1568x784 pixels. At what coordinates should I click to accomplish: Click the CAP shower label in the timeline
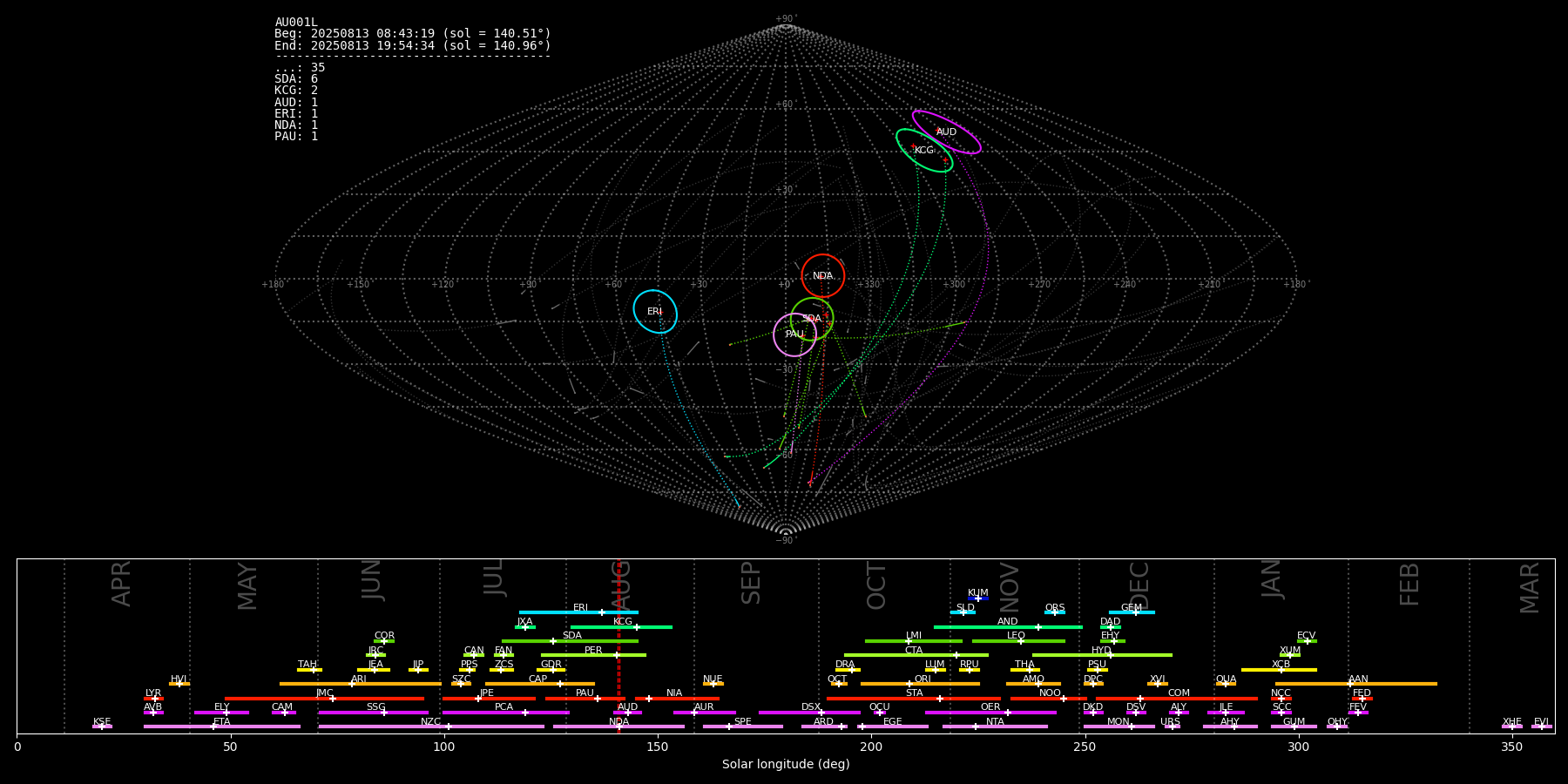(538, 679)
